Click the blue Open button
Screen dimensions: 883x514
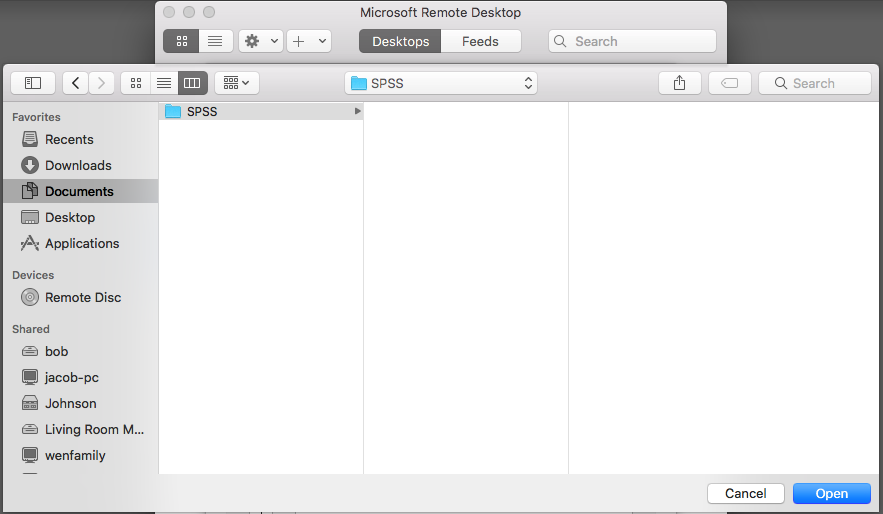click(832, 494)
